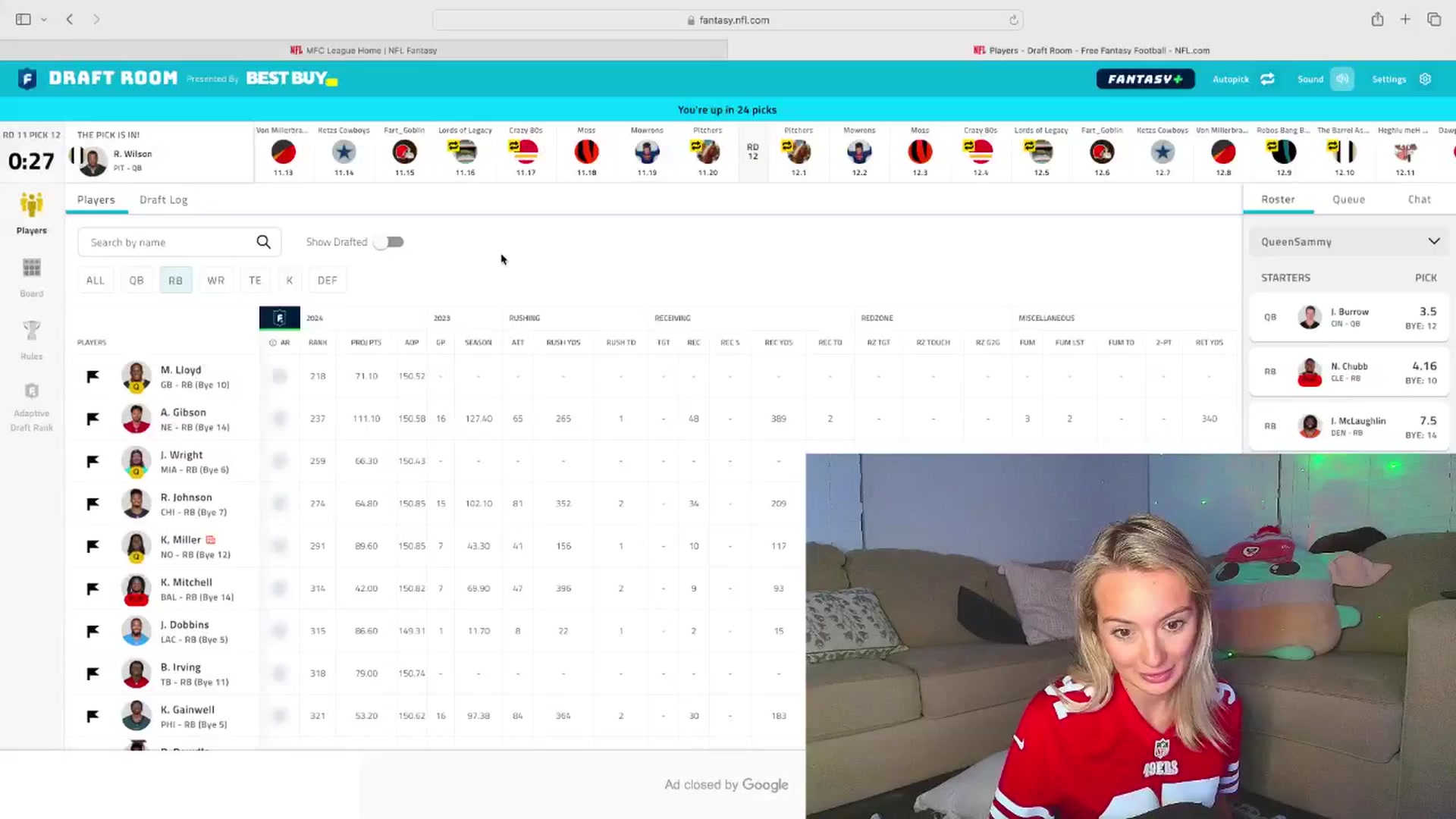Image resolution: width=1456 pixels, height=819 pixels.
Task: Toggle adaptive rank for A. Gibson
Action: 280,419
